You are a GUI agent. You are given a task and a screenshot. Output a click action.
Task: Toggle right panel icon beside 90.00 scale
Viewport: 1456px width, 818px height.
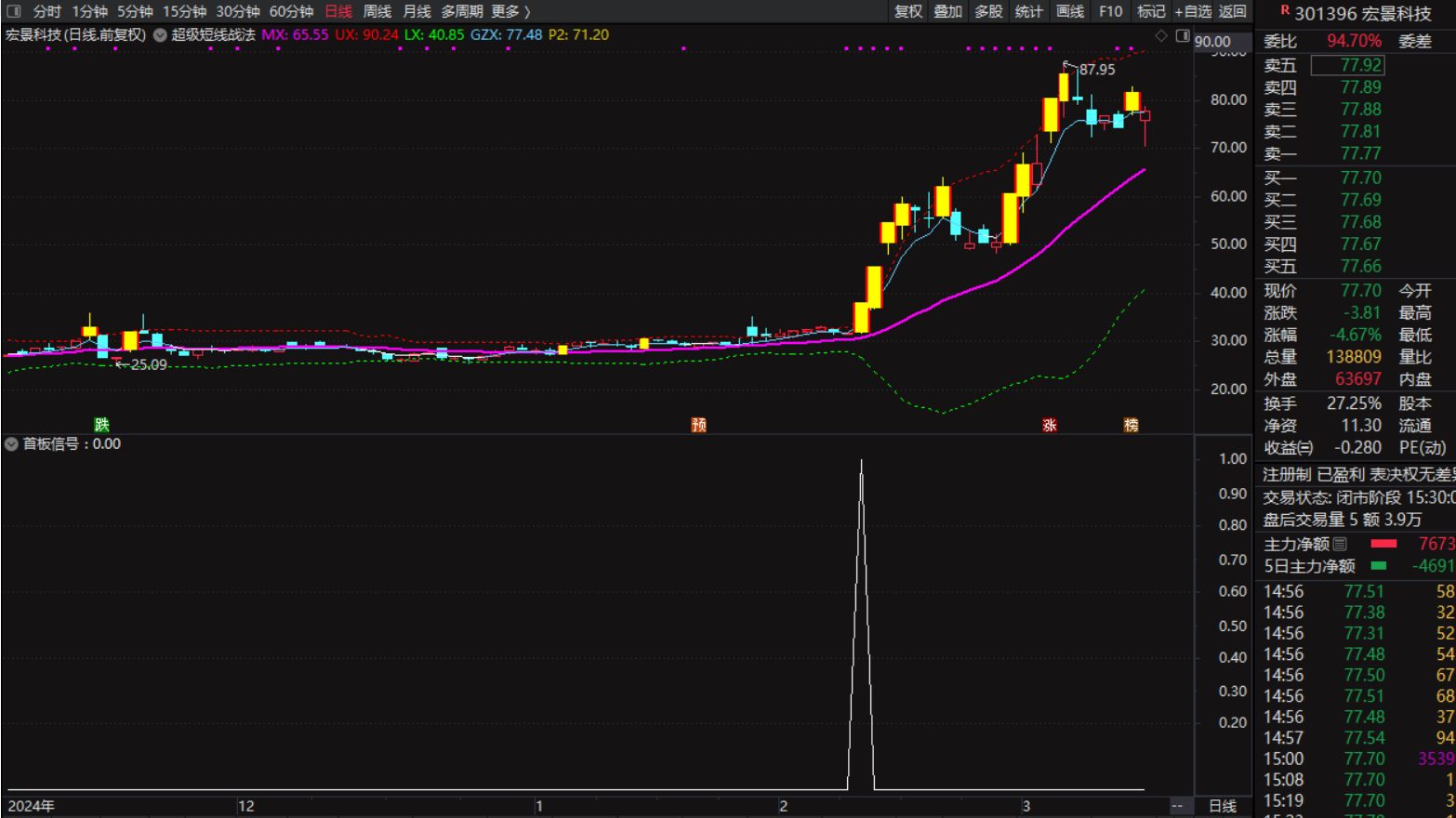1182,35
